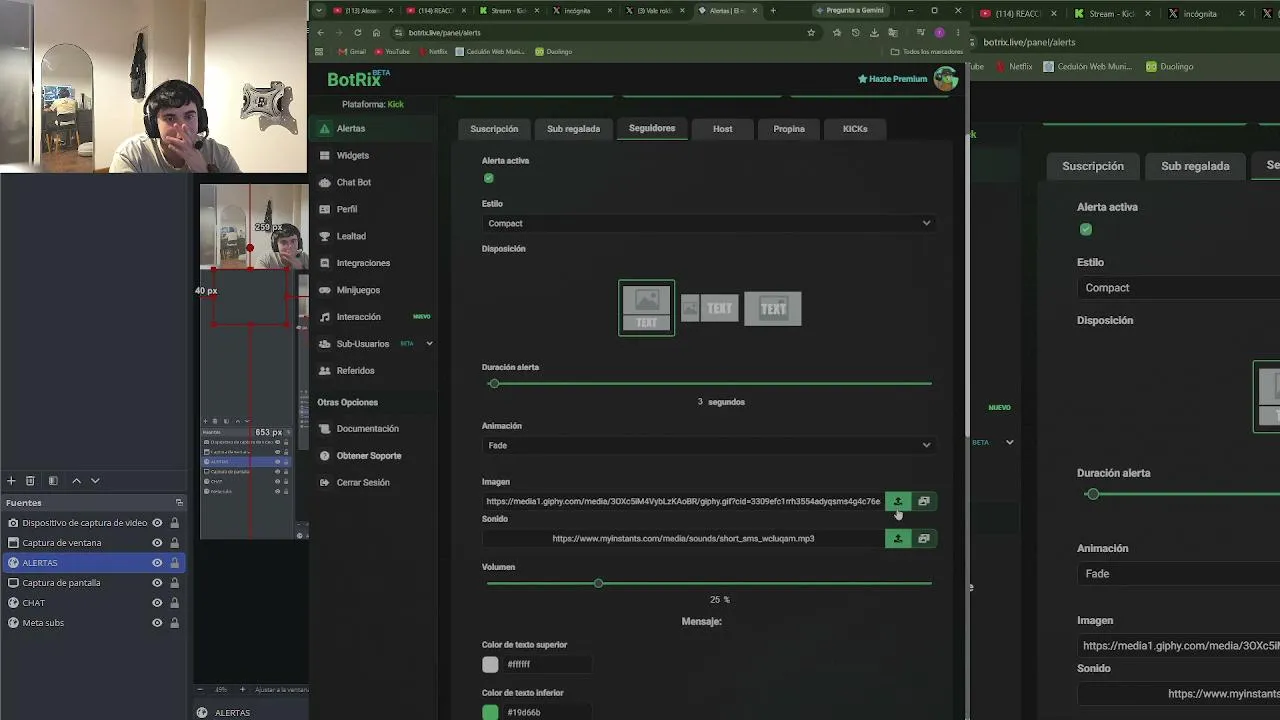The width and height of the screenshot is (1280, 720).
Task: Expand the Sub-Usuarios sidebar submenu
Action: point(429,344)
